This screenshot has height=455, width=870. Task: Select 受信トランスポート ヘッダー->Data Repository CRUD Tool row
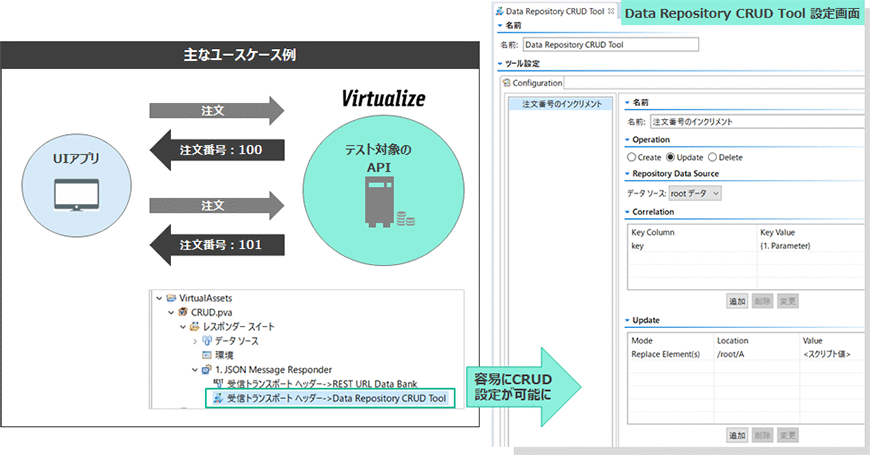(x=336, y=398)
